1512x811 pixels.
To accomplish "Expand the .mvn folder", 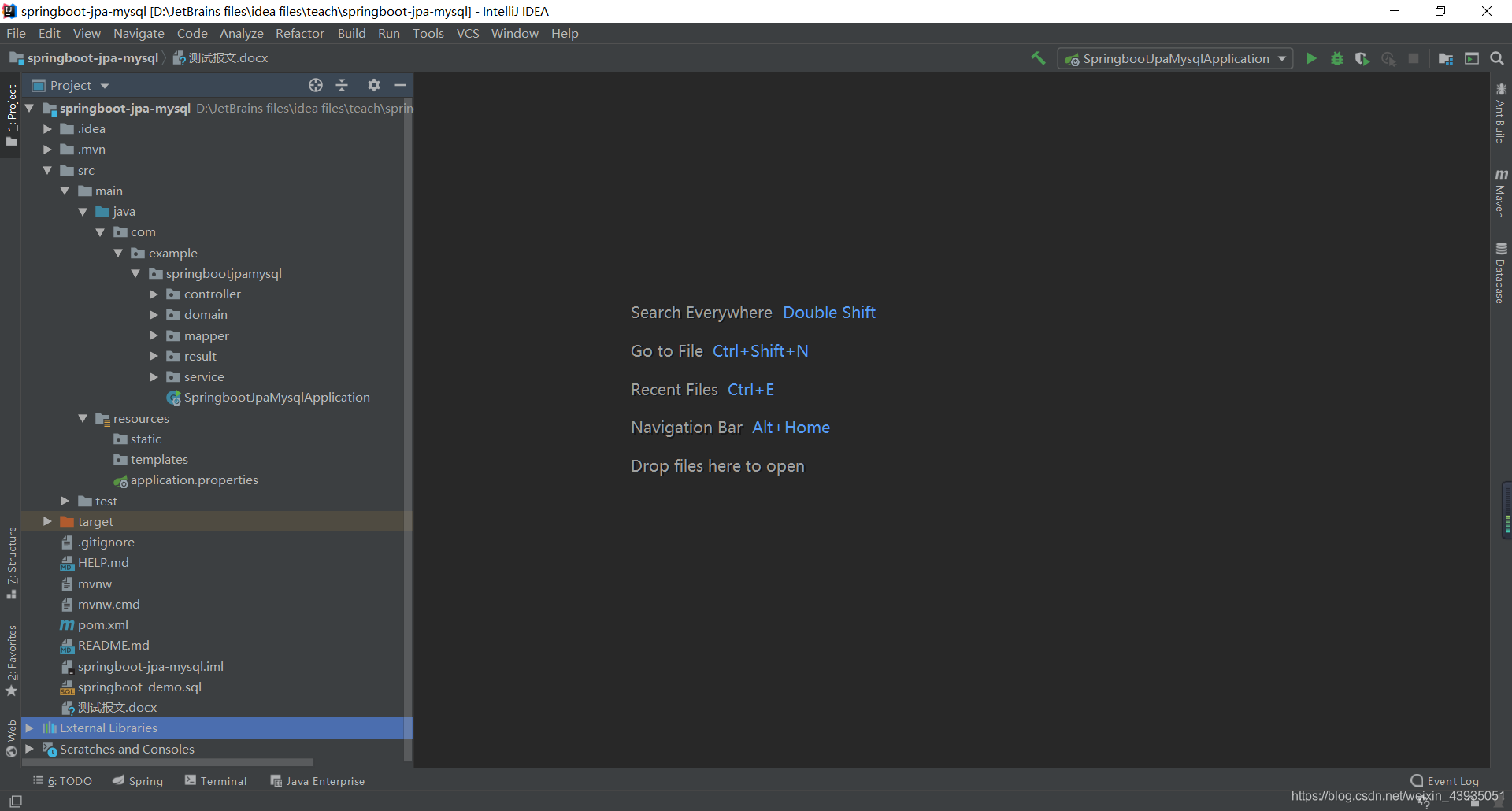I will click(47, 150).
